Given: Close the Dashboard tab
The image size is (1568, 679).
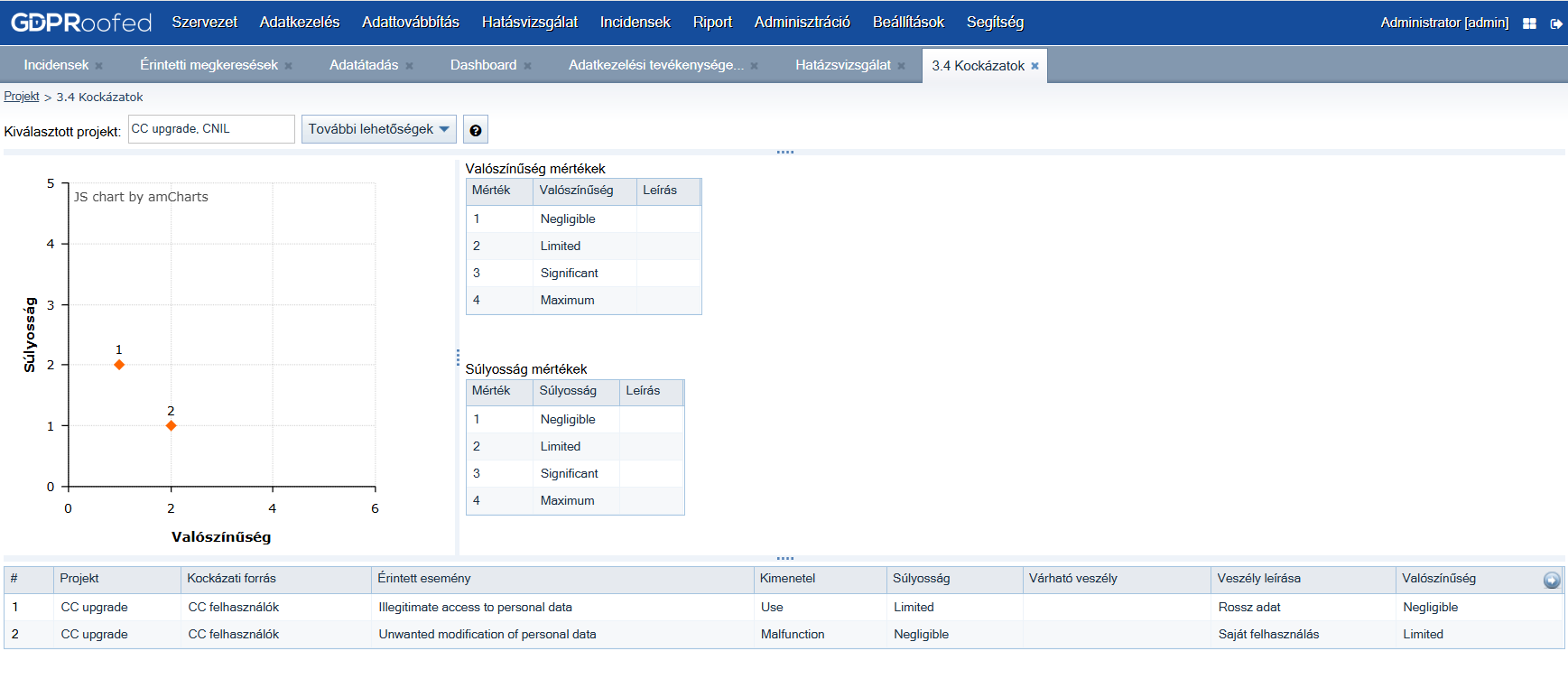Looking at the screenshot, I should click(x=528, y=66).
